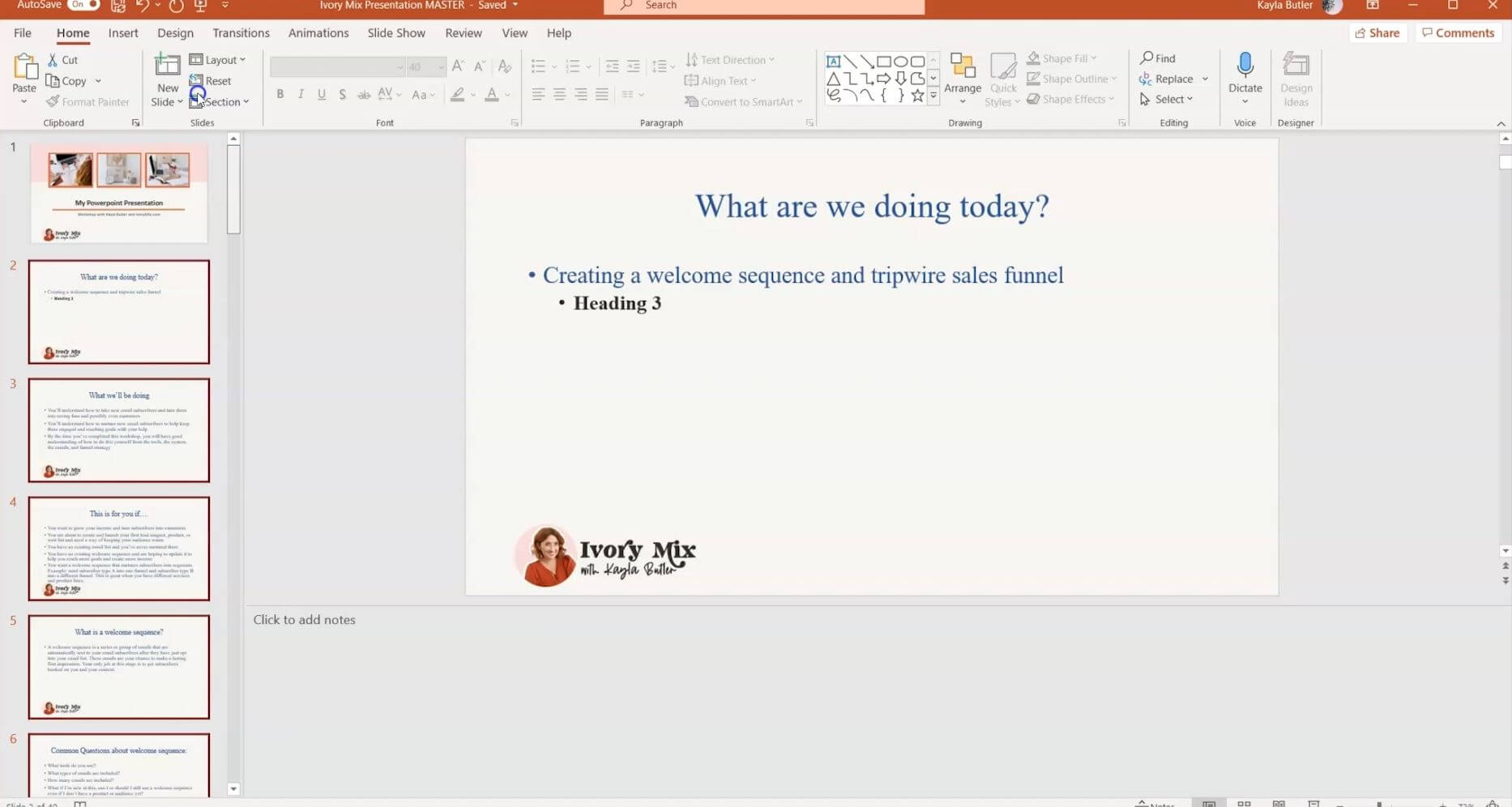Click the Dictate microphone
Viewport: 1512px width, 807px height.
pos(1245,65)
